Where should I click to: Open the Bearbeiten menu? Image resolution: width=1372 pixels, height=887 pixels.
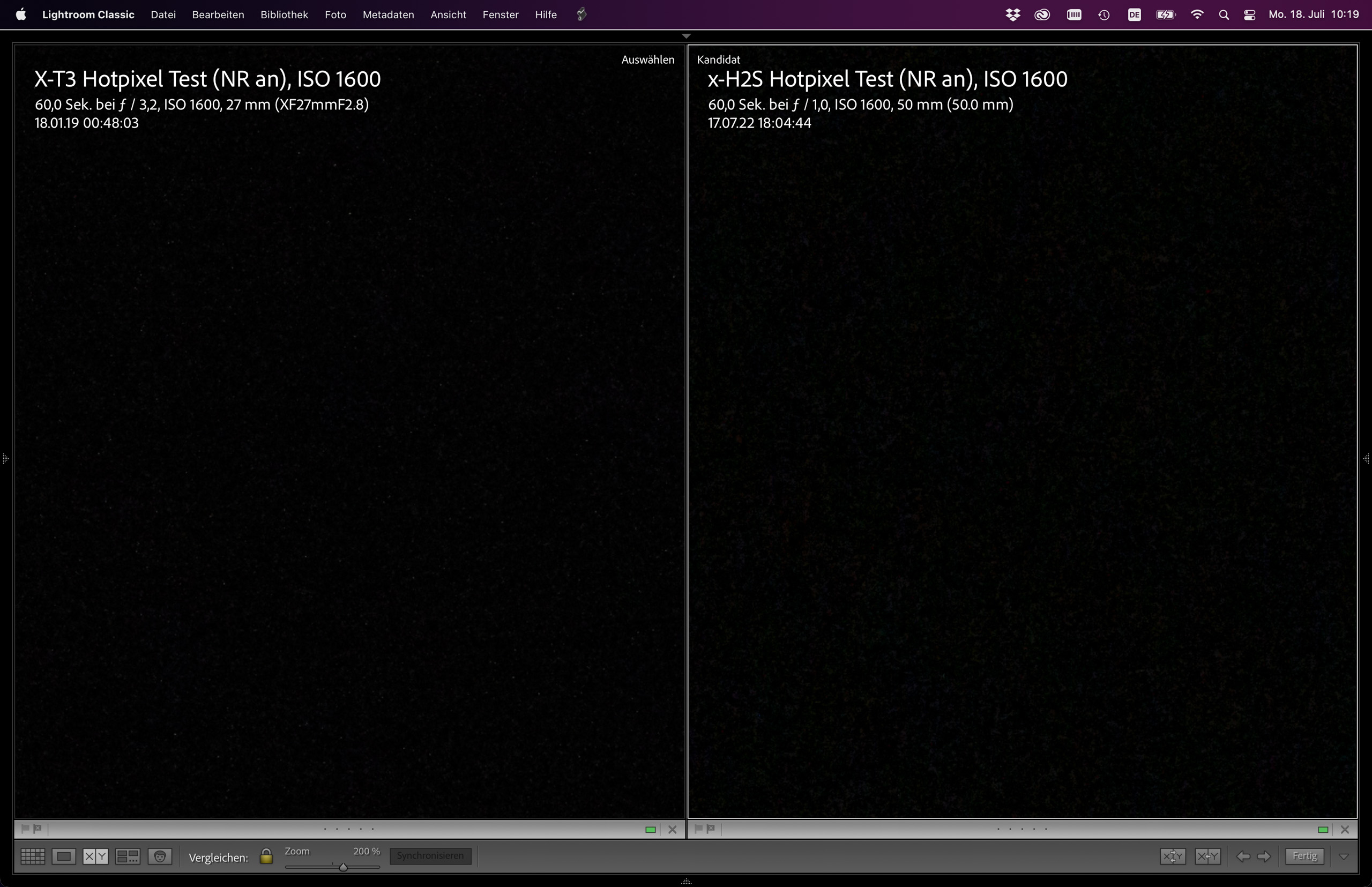tap(218, 14)
